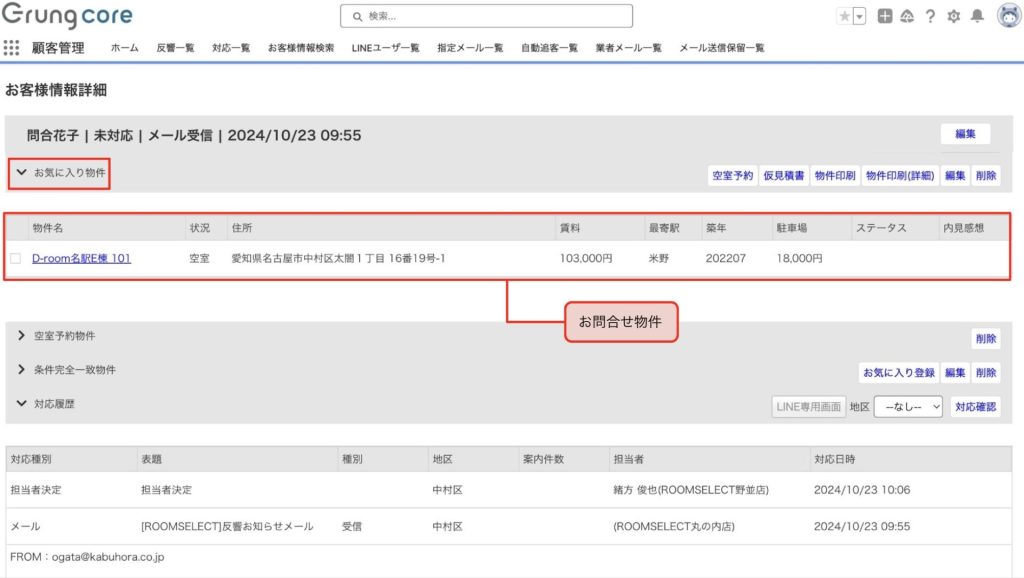Image resolution: width=1024 pixels, height=578 pixels.
Task: Open the Trailhead guidance icon
Action: [907, 16]
